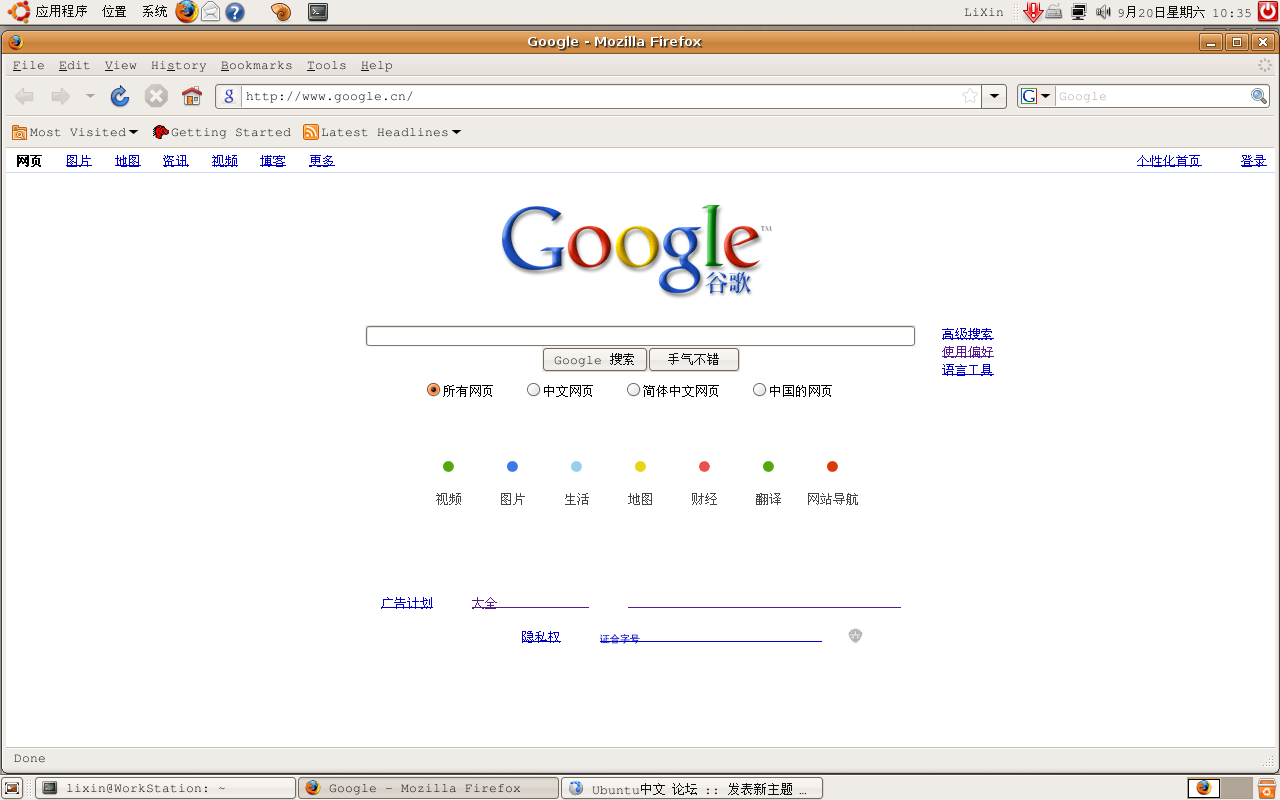1280x800 pixels.
Task: Open the blue Help question mark launcher
Action: [235, 12]
